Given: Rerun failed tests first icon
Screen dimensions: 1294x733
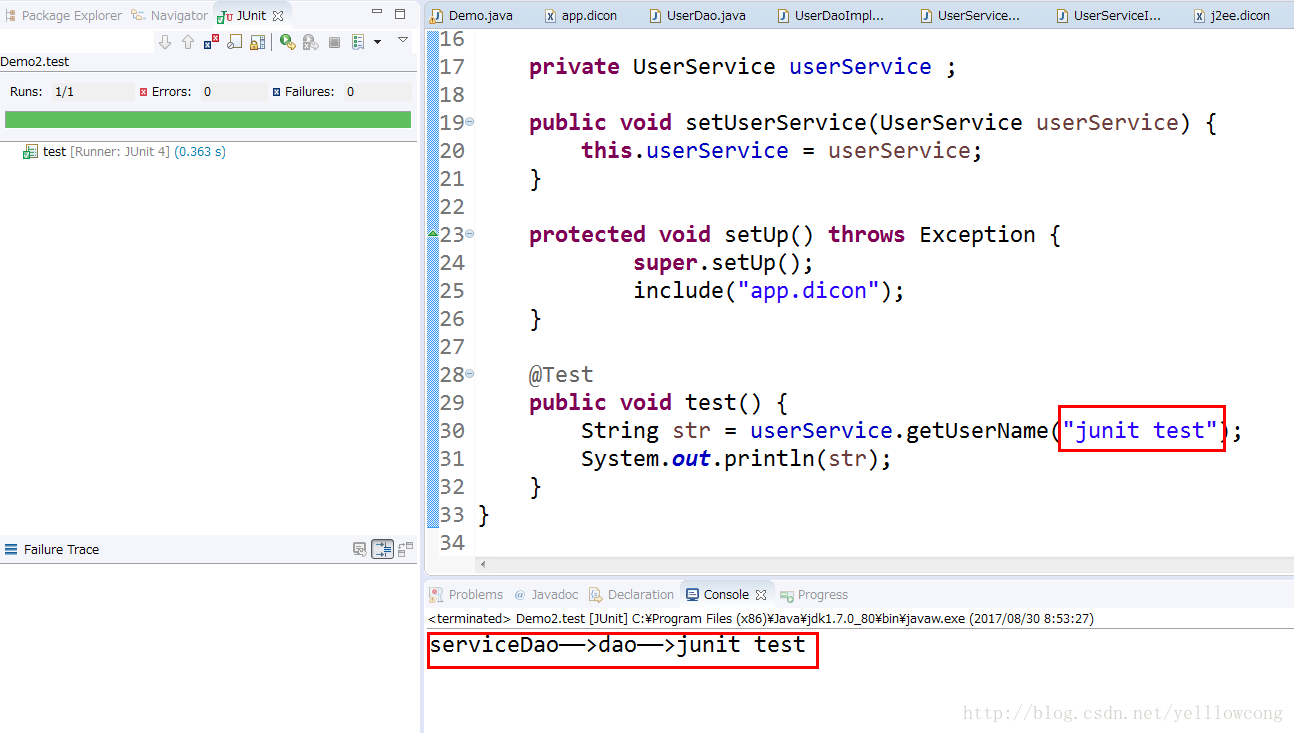Looking at the screenshot, I should click(x=310, y=42).
